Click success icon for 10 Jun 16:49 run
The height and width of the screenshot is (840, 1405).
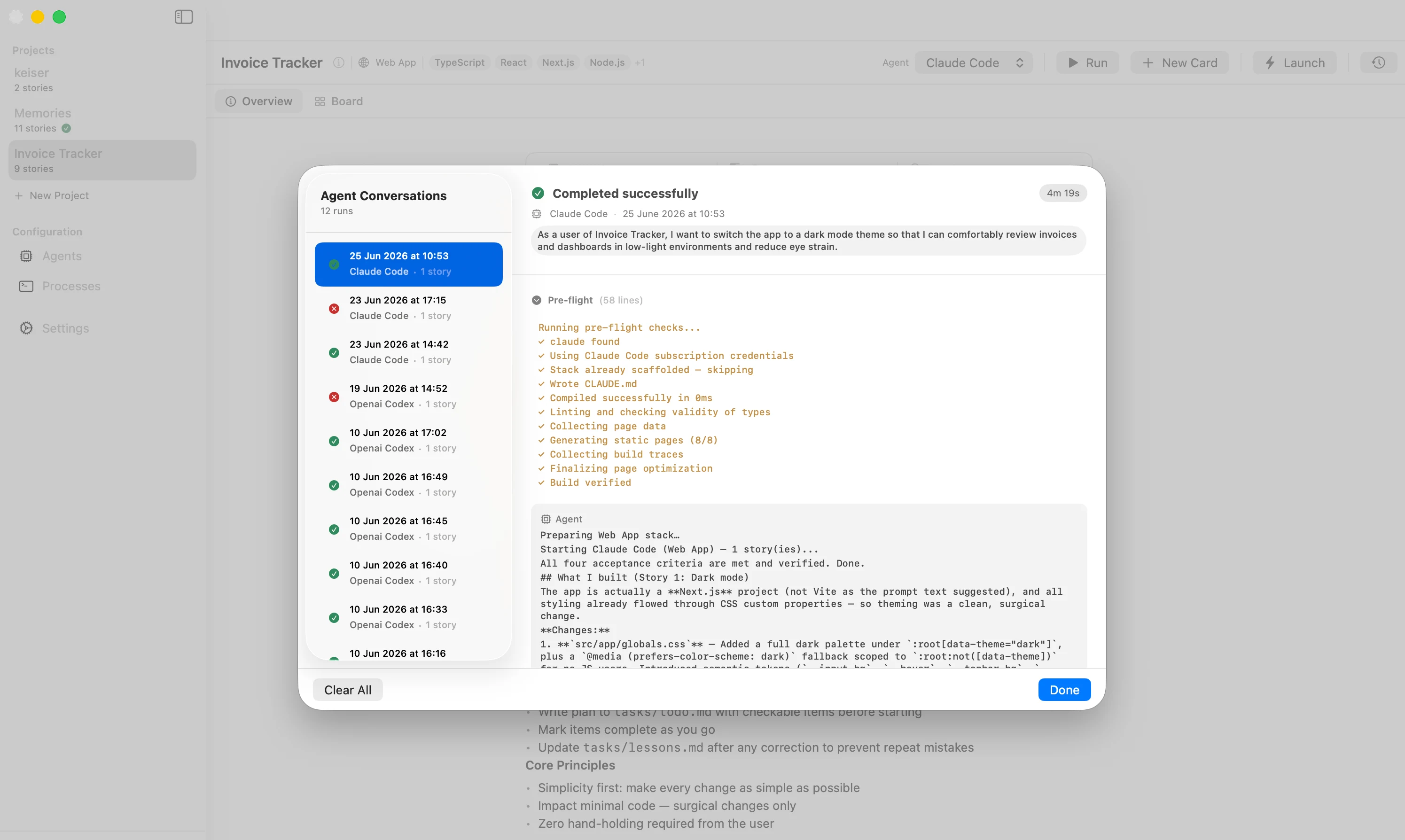(x=334, y=485)
